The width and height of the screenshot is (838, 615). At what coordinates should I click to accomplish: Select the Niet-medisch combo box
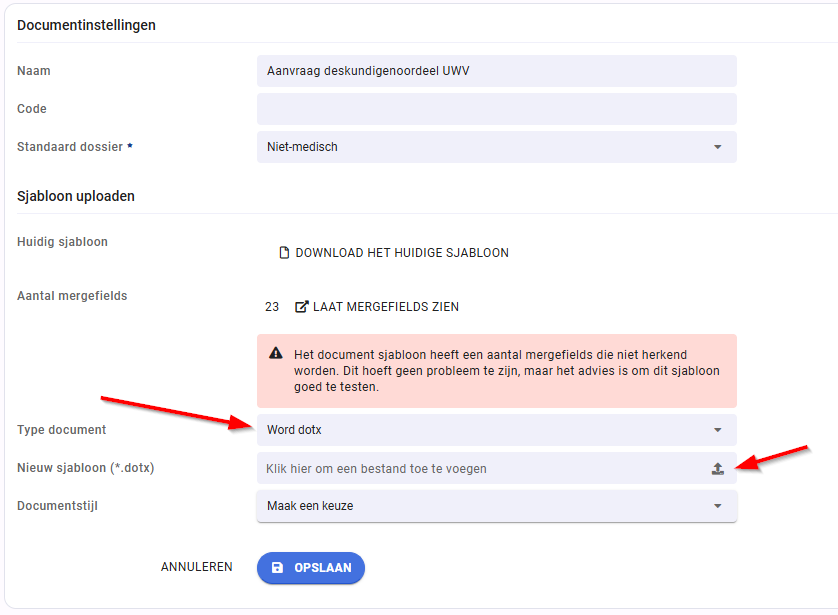(x=497, y=147)
